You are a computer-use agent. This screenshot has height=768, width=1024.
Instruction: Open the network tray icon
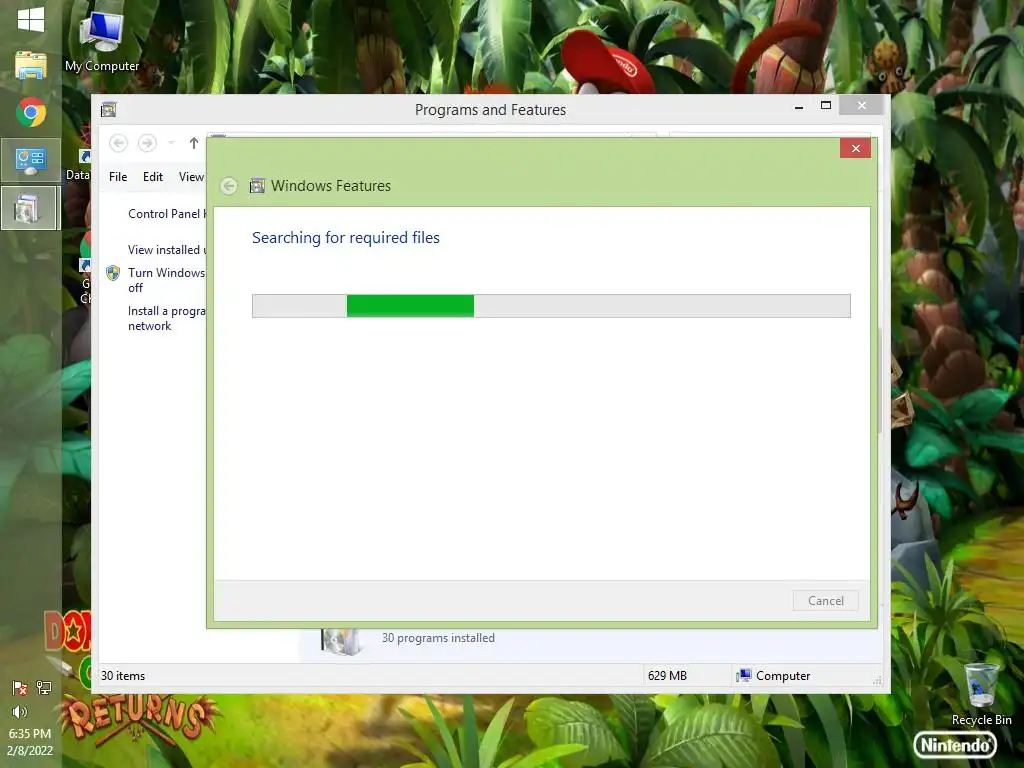pos(44,687)
